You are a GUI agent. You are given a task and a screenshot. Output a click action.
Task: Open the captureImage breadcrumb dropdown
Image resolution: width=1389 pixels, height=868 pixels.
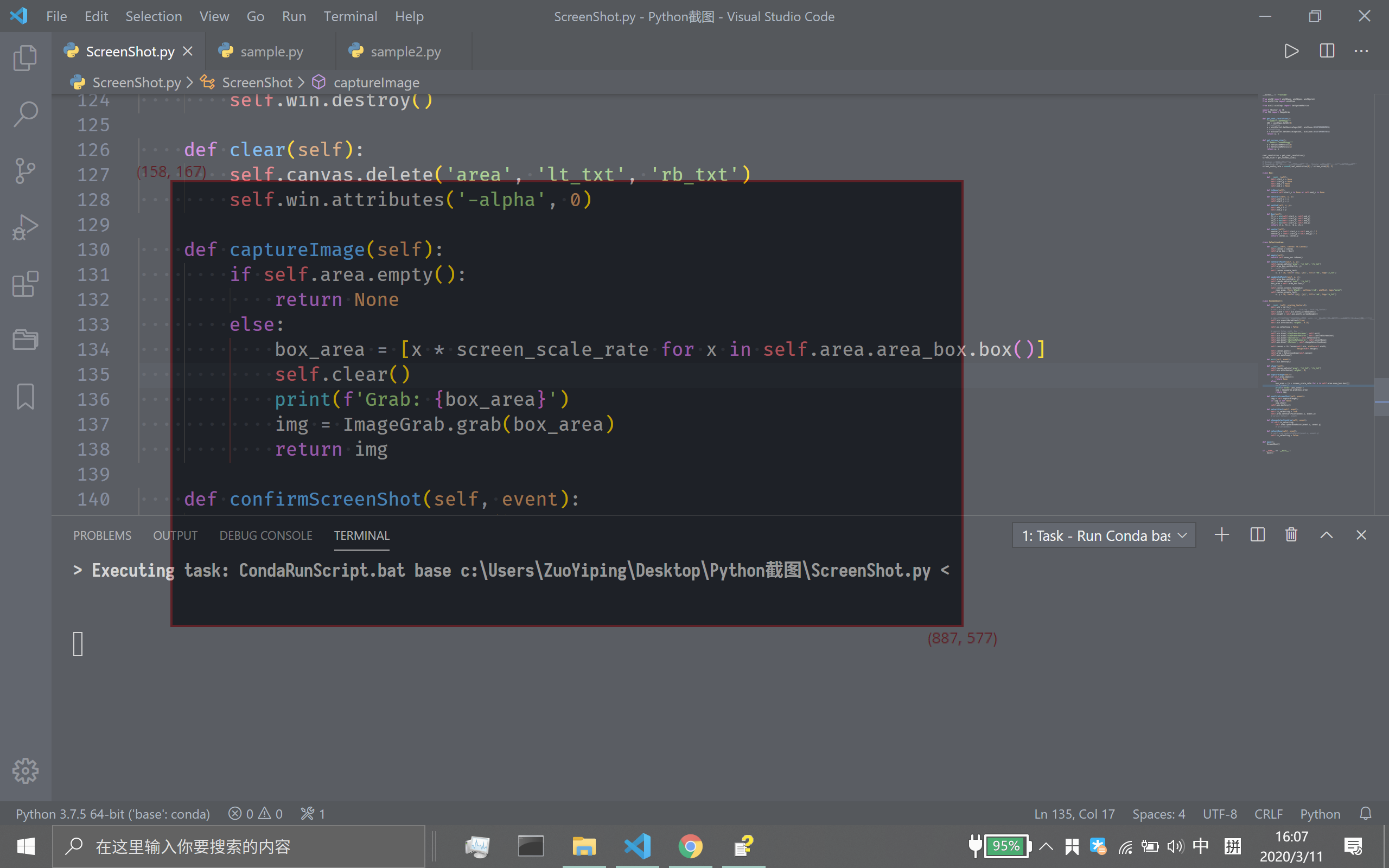pyautogui.click(x=376, y=82)
